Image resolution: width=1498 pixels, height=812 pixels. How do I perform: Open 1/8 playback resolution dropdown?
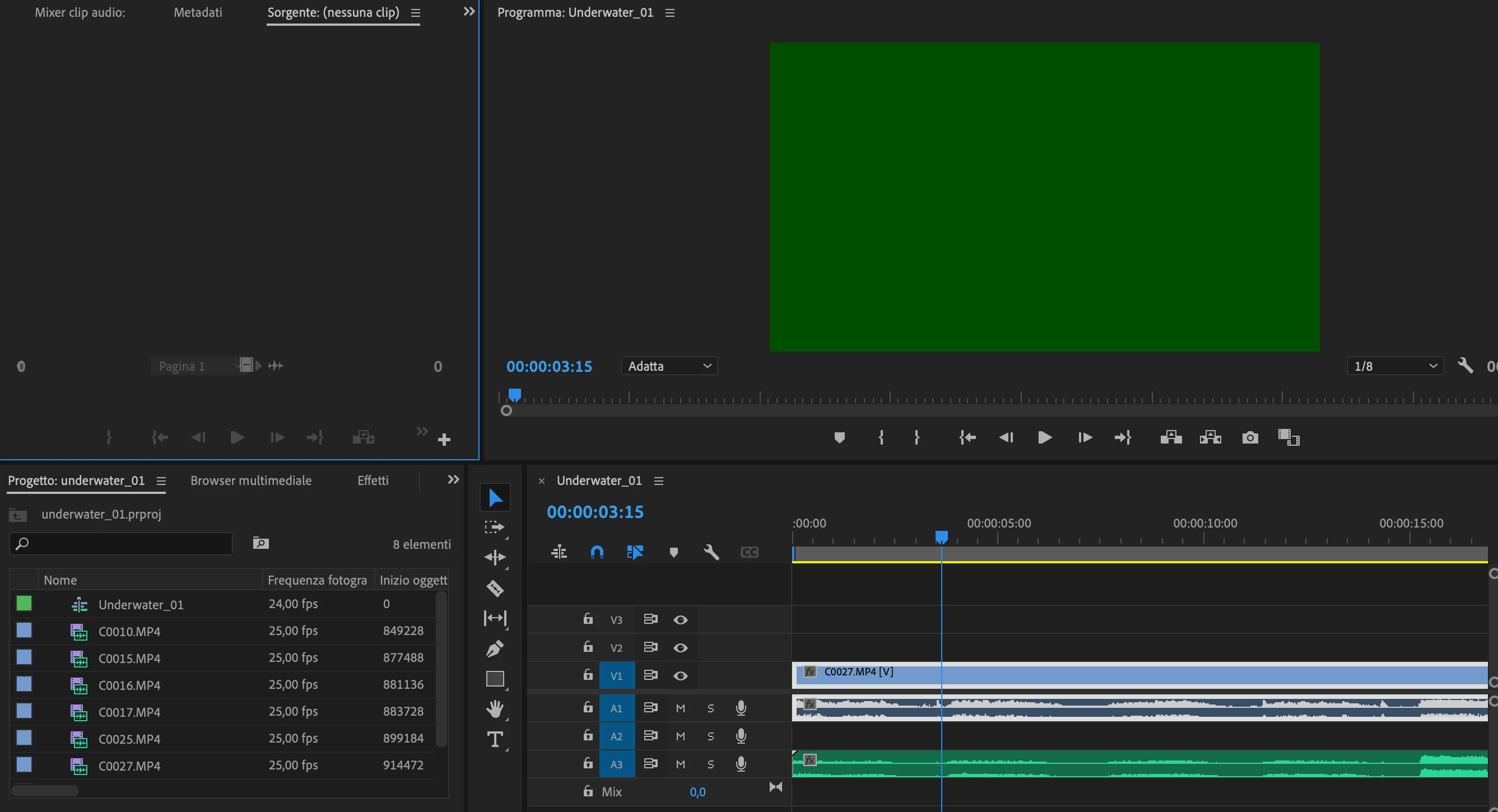tap(1394, 366)
